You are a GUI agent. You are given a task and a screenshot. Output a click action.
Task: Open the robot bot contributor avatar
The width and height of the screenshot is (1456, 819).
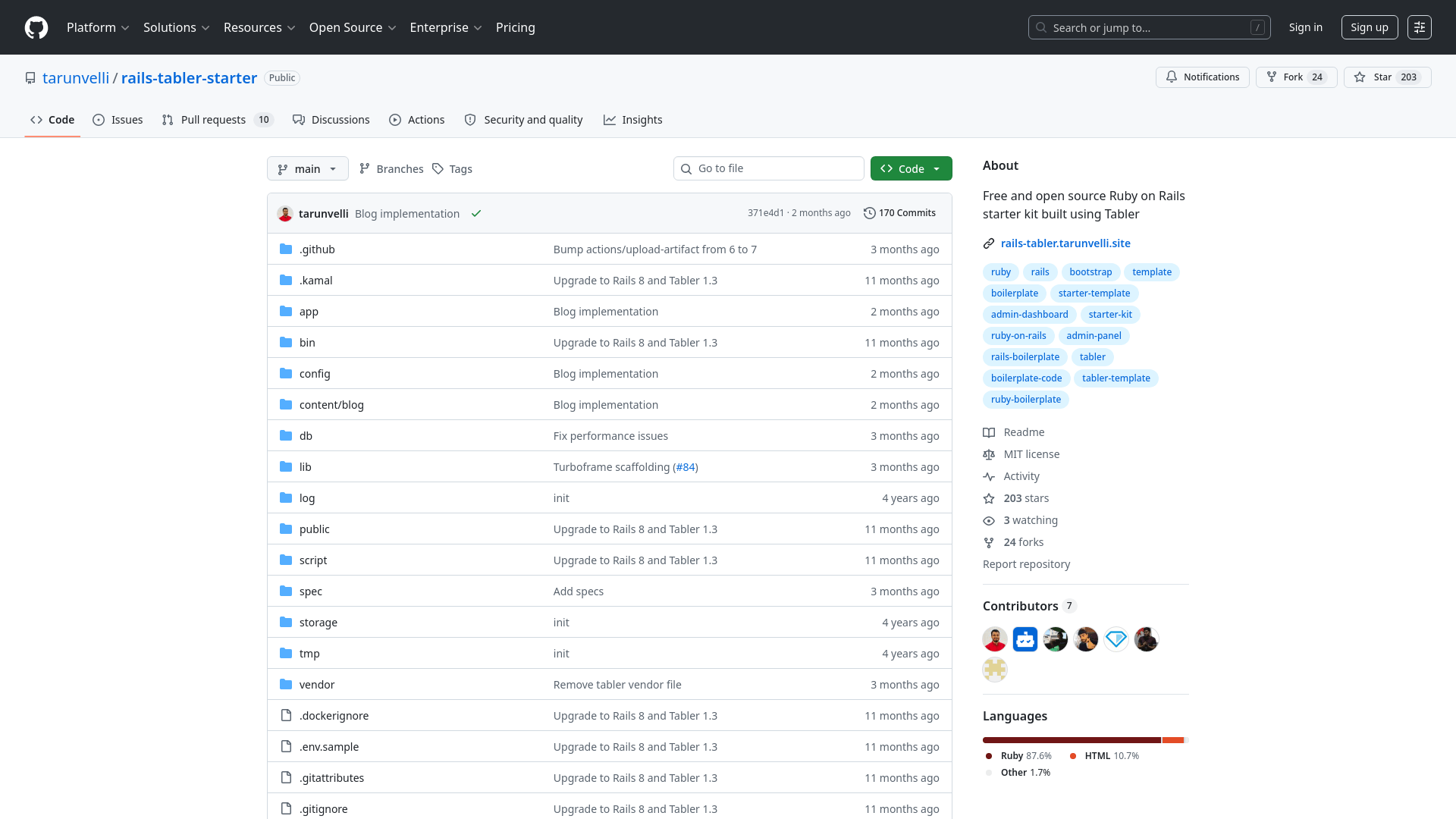coord(1025,639)
